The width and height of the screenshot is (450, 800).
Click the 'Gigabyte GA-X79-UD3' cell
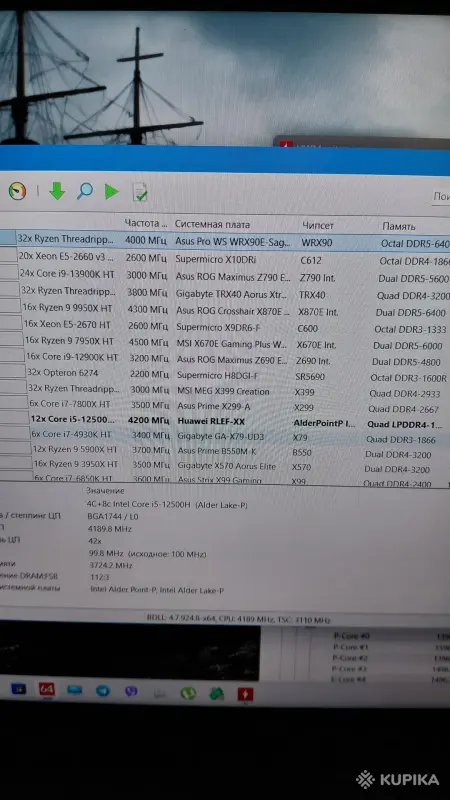[221, 437]
